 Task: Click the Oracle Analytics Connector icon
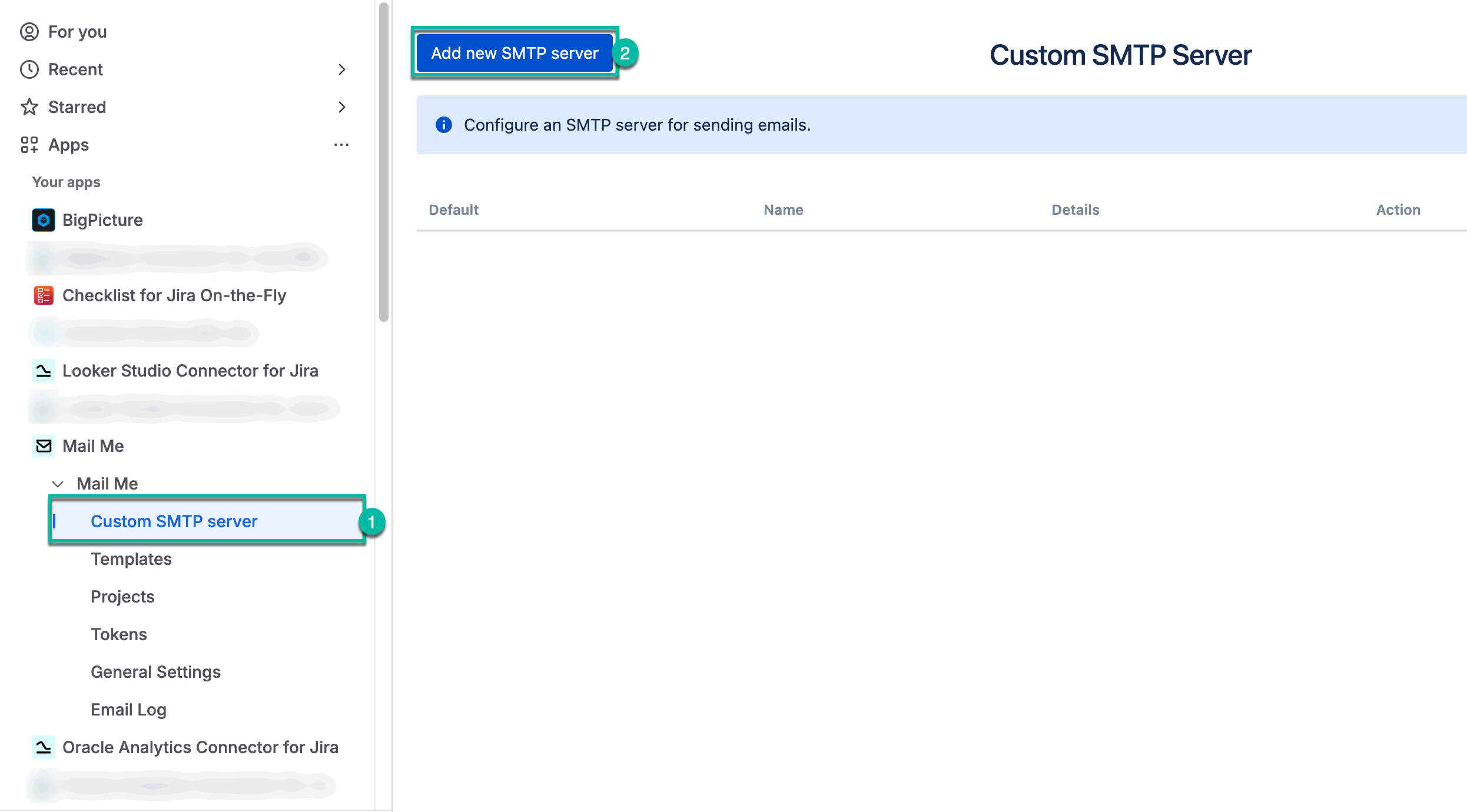(x=43, y=747)
